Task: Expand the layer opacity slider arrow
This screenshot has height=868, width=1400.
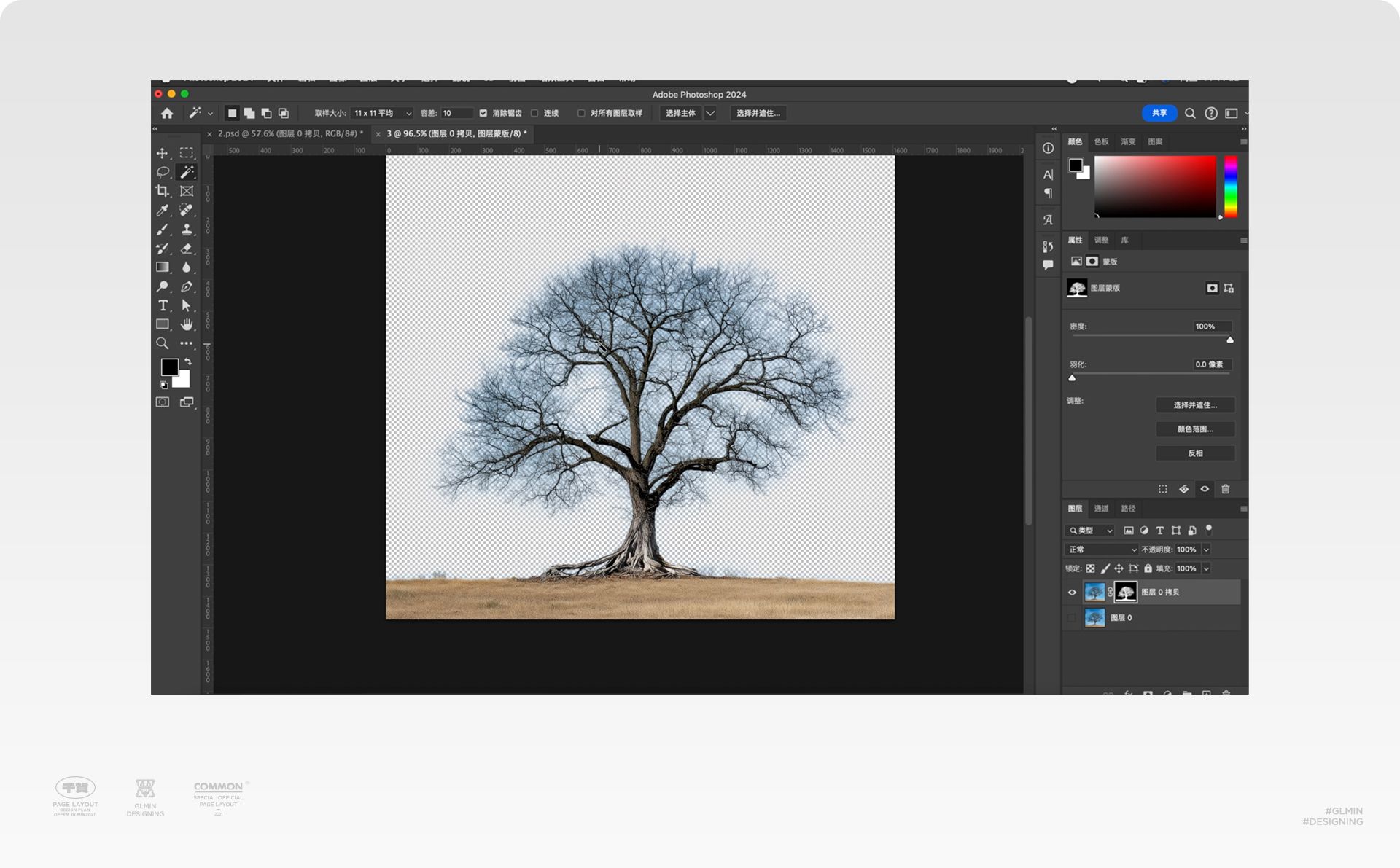Action: coord(1206,550)
